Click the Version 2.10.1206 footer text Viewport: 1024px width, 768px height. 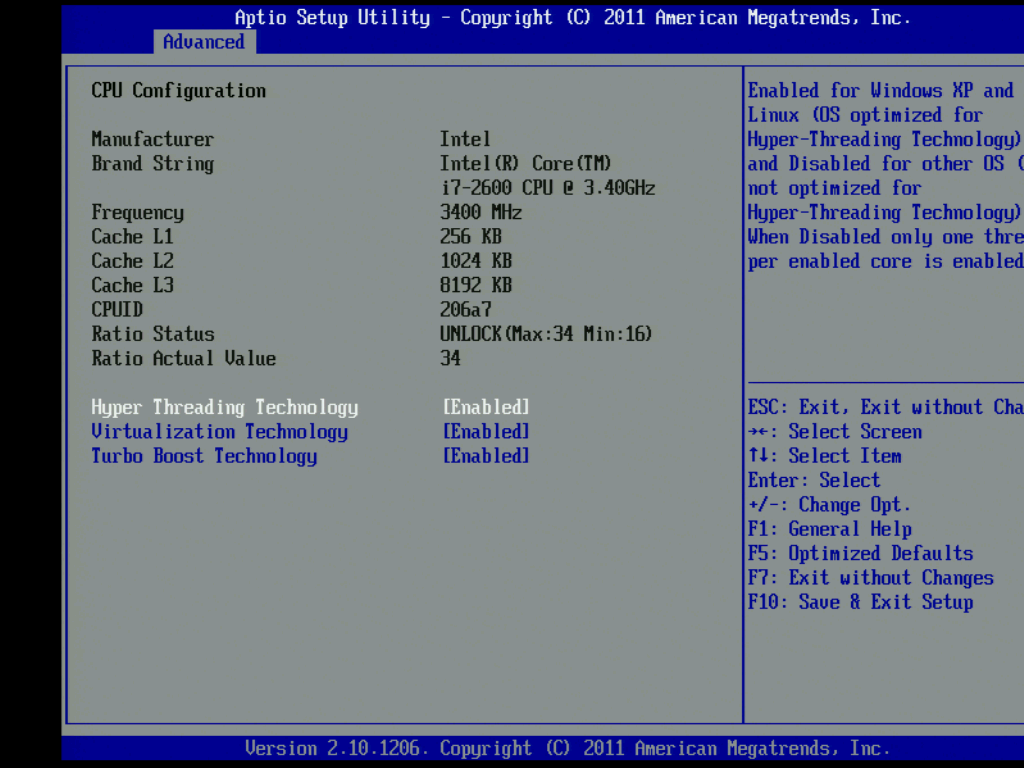pos(568,748)
